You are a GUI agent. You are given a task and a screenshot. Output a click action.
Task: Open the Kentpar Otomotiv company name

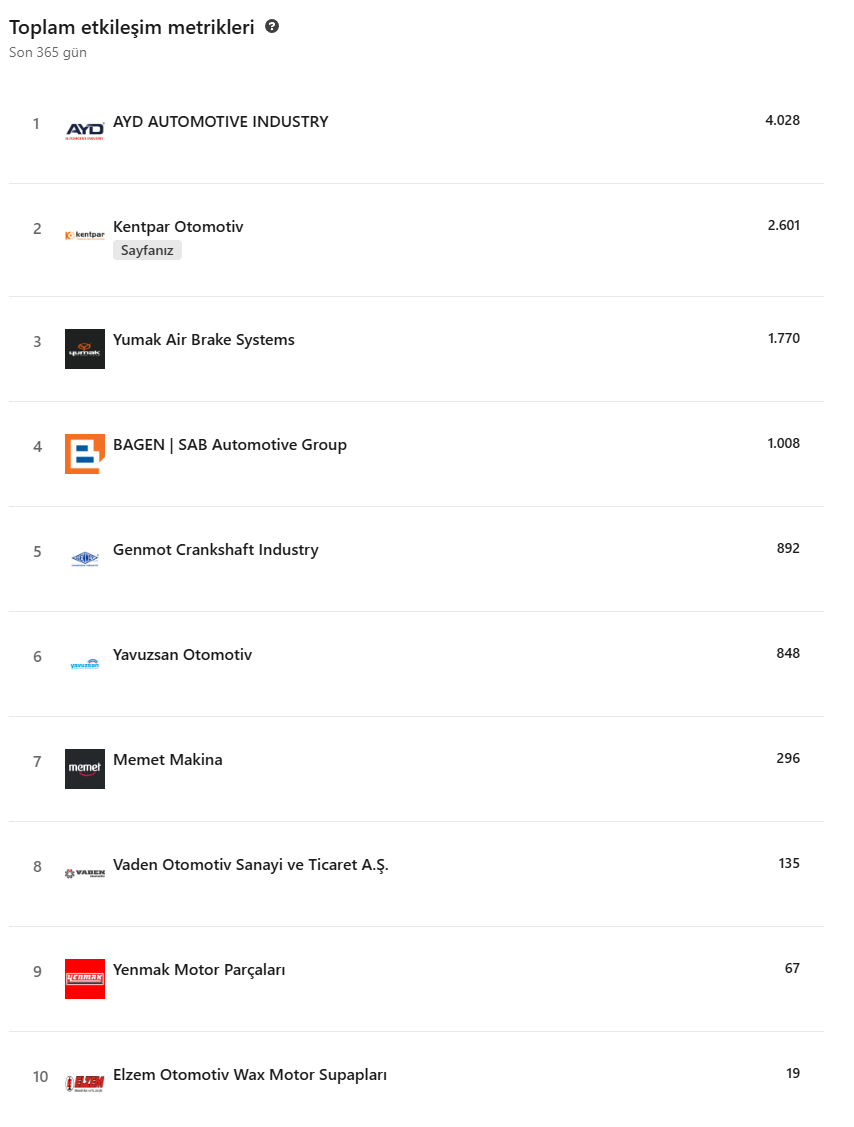point(178,227)
